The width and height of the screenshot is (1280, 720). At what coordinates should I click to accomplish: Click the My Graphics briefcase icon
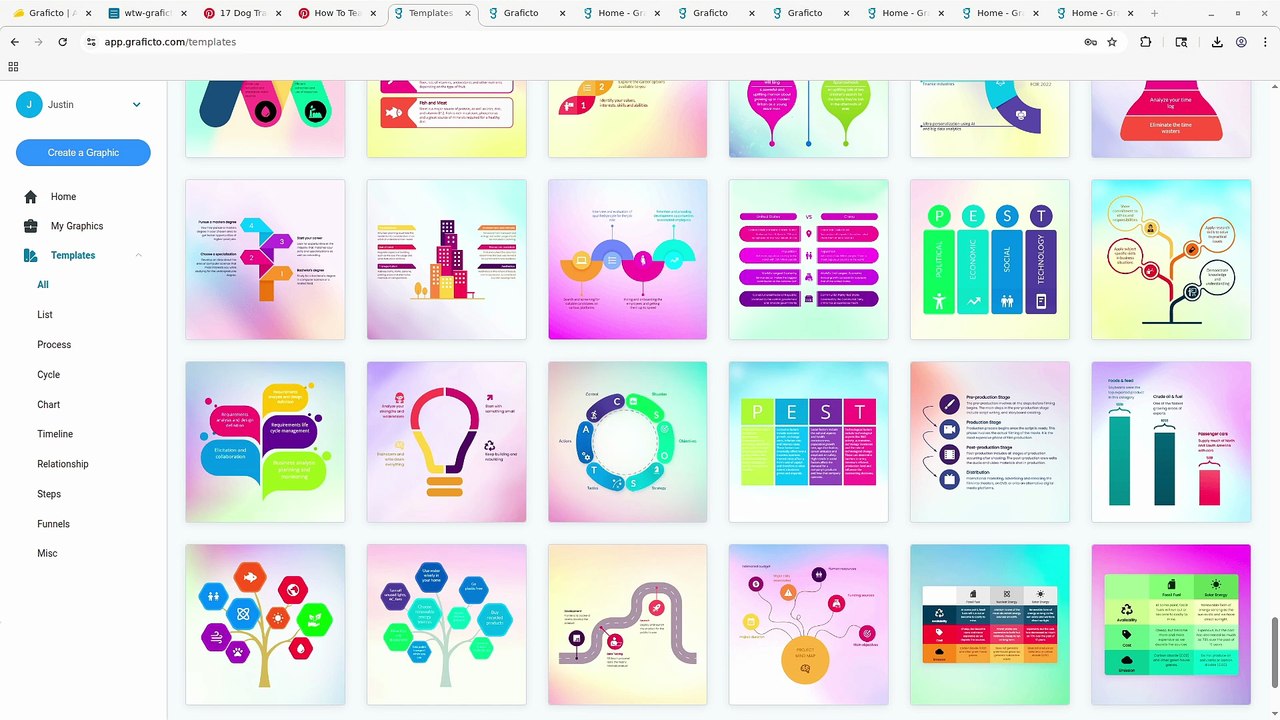pos(31,226)
